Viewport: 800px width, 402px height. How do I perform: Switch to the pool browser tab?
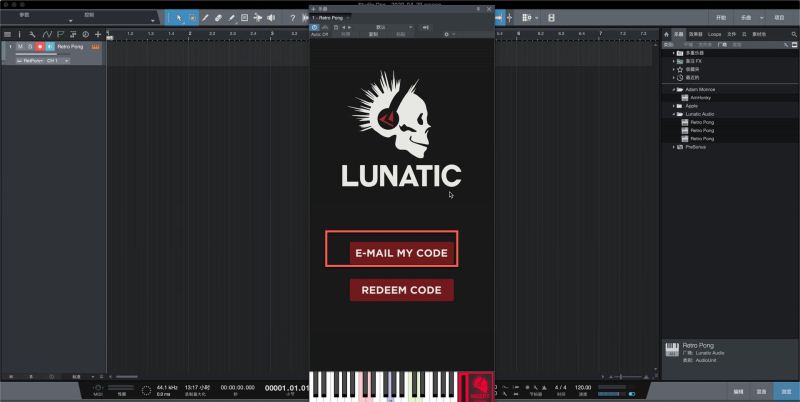[x=759, y=34]
